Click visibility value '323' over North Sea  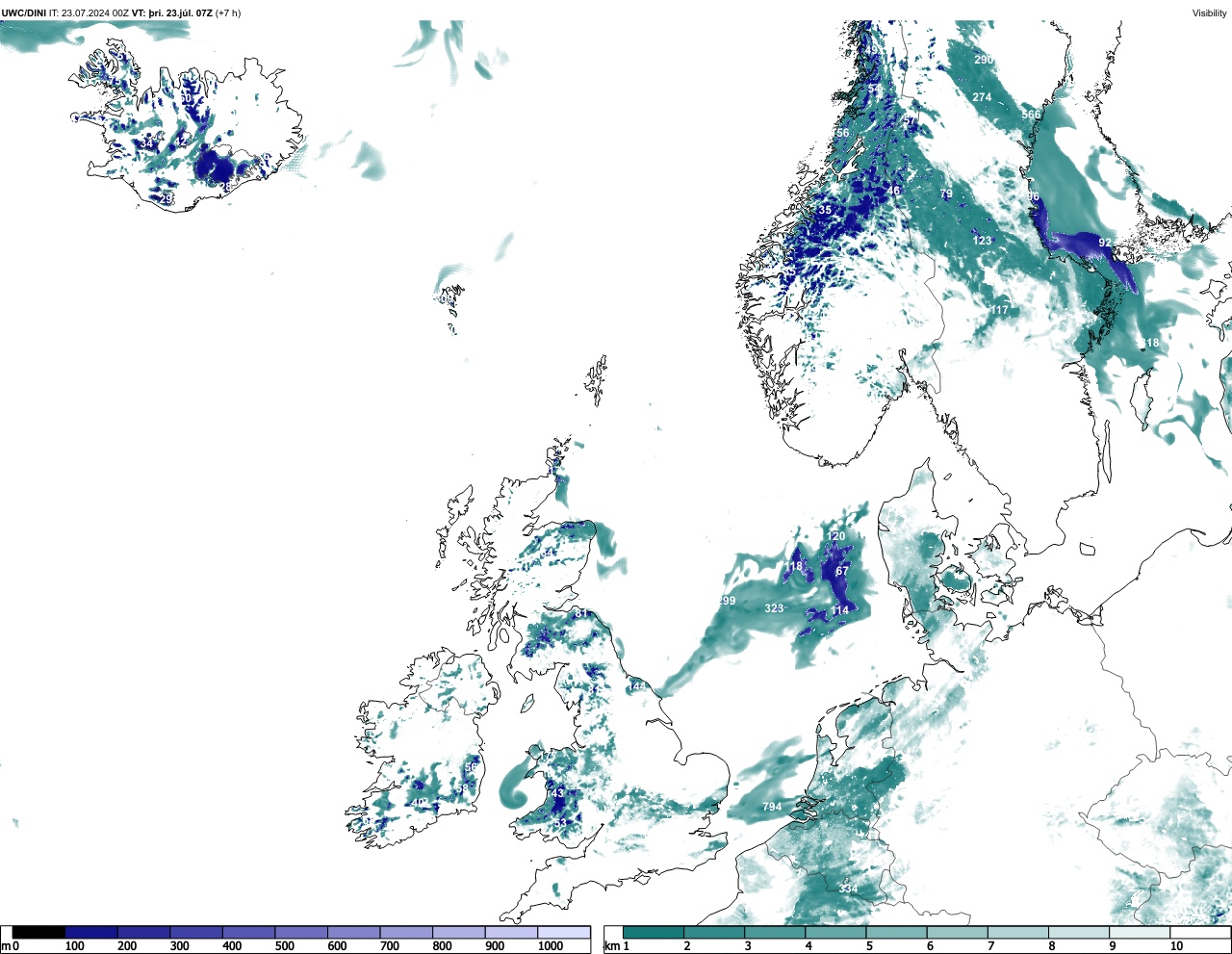click(774, 608)
